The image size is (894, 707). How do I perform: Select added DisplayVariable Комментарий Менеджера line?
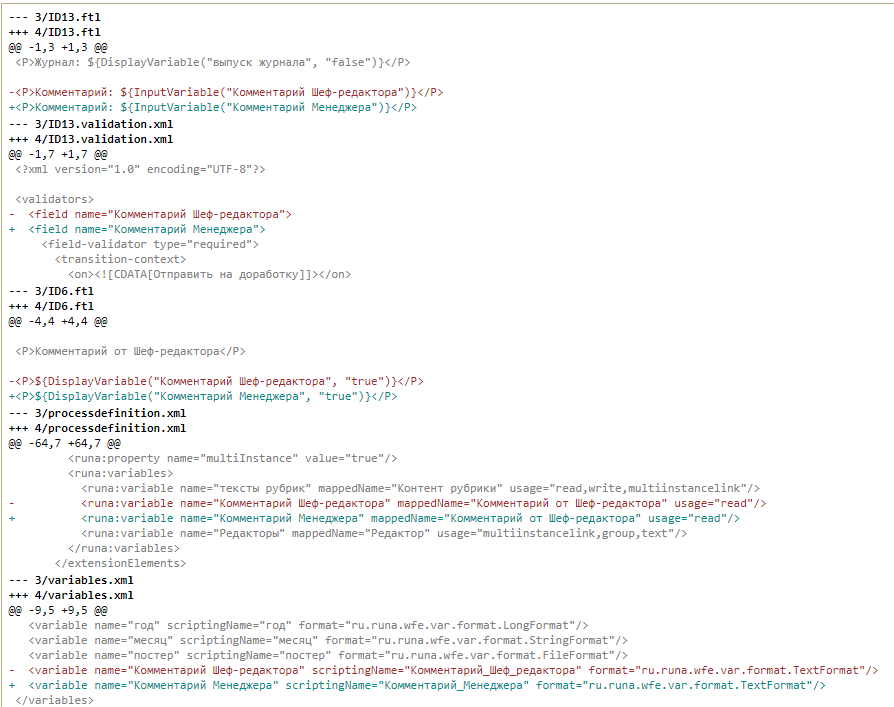[203, 396]
